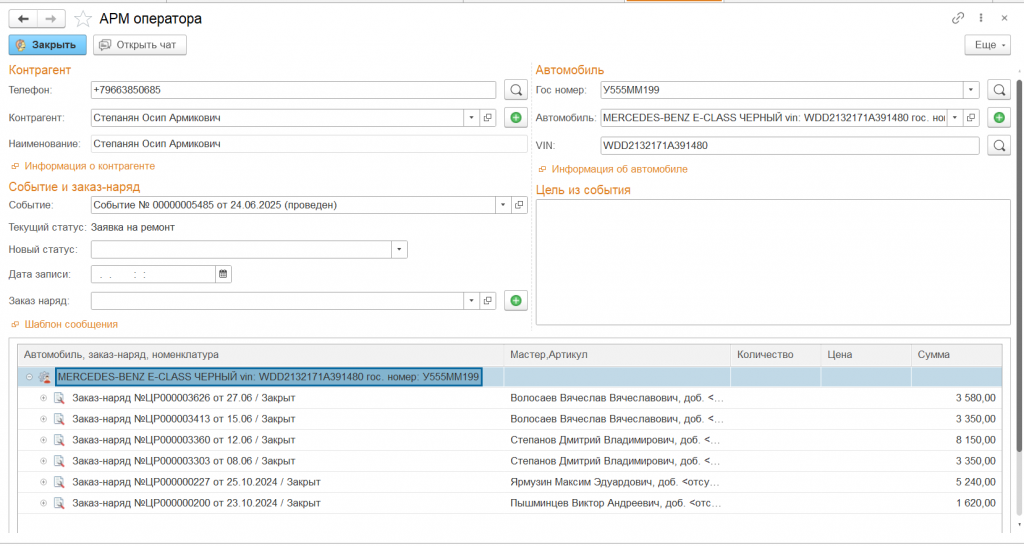Open the Новый статус dropdown
This screenshot has width=1024, height=546.
tap(400, 249)
